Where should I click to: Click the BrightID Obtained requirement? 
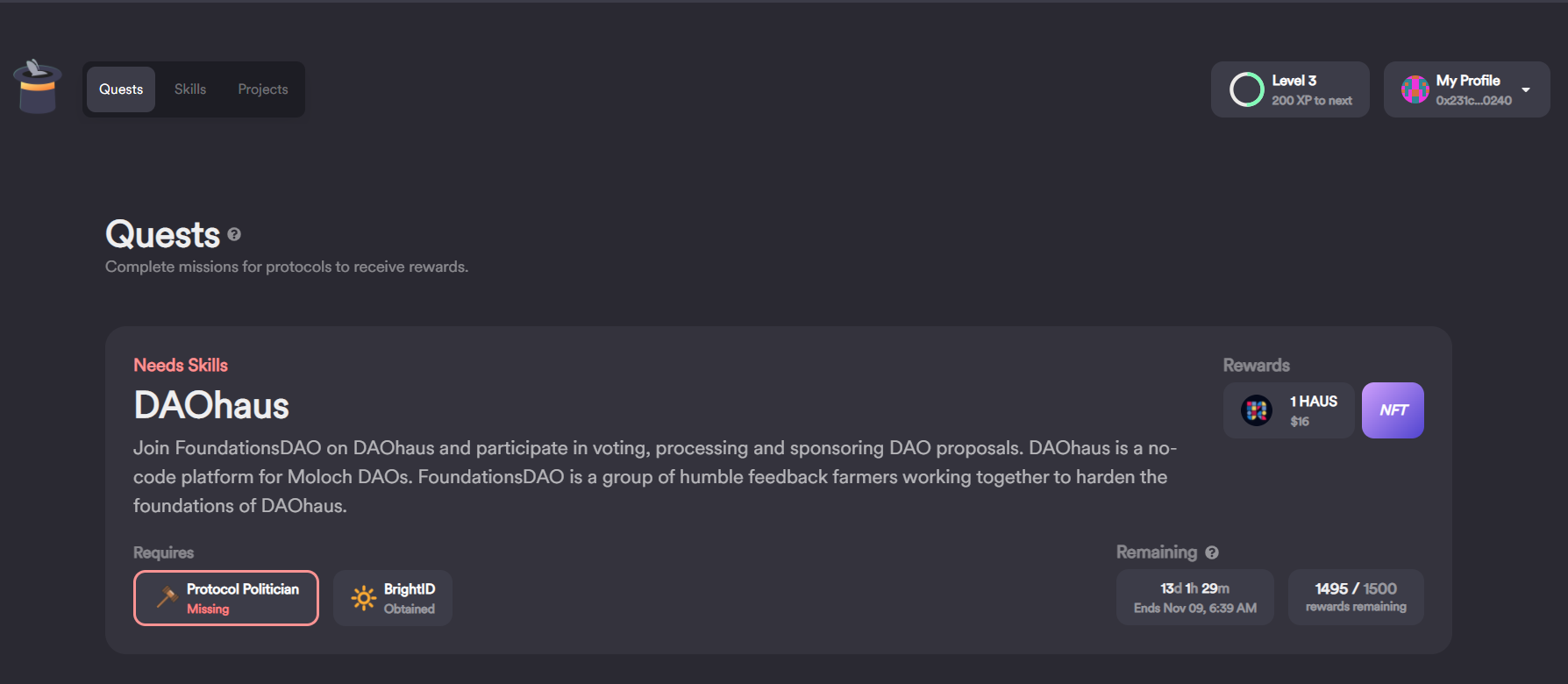[x=393, y=598]
